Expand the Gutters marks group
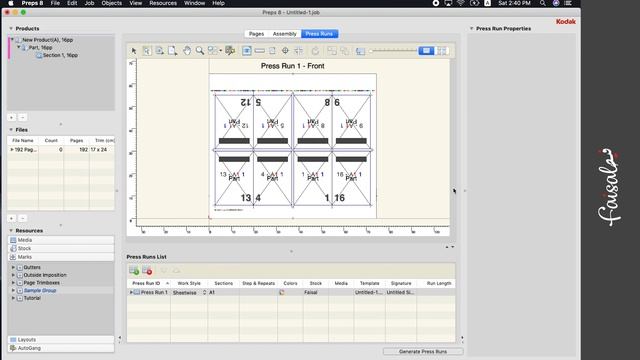 pos(13,267)
